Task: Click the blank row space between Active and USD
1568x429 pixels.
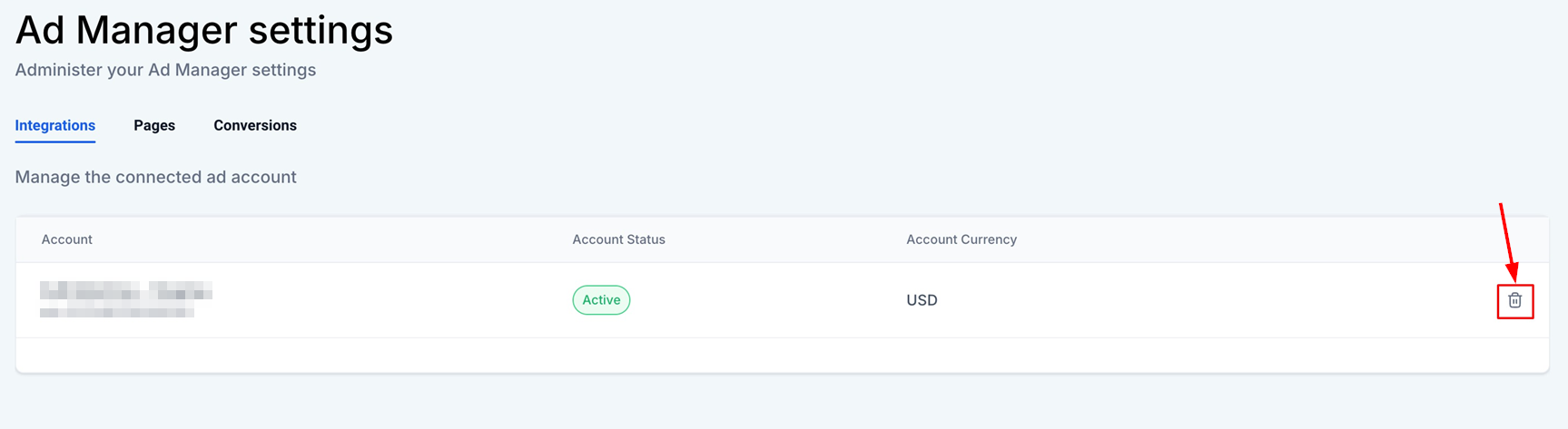Action: [x=767, y=300]
